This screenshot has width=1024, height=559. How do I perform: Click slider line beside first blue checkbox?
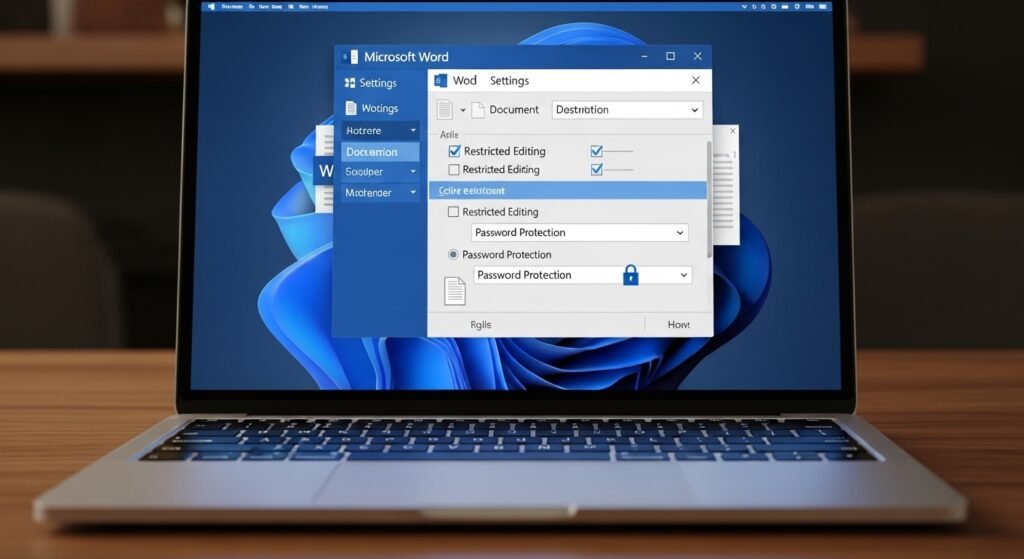[619, 151]
